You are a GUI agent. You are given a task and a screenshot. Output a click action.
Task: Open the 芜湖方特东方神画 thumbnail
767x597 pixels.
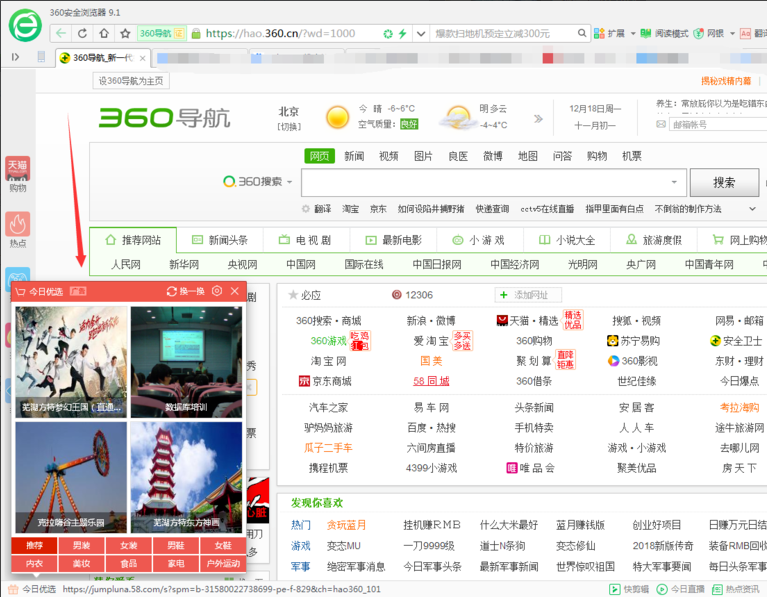click(x=186, y=478)
